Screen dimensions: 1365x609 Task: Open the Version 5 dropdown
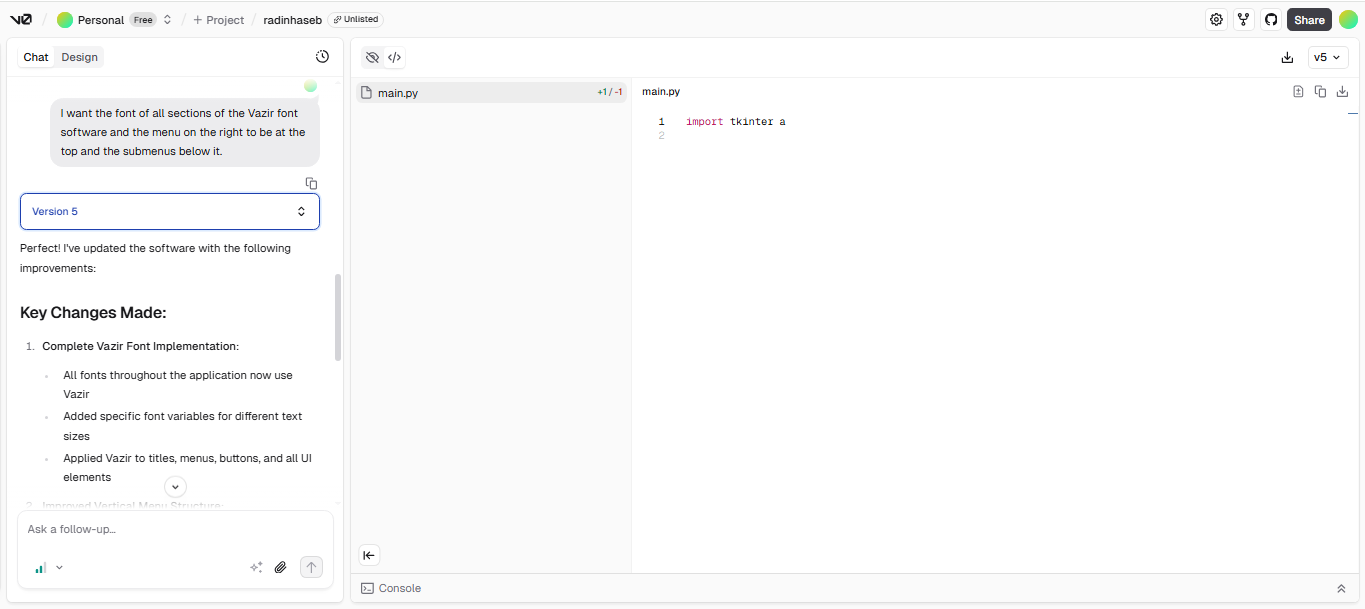170,211
